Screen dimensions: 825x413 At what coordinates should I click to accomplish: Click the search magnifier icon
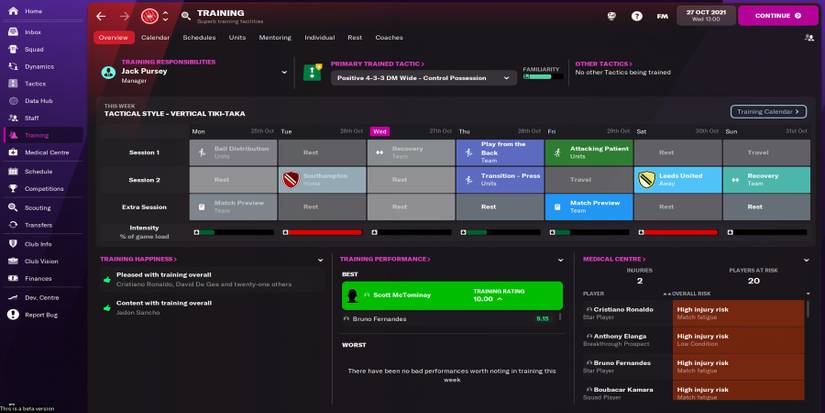(186, 16)
